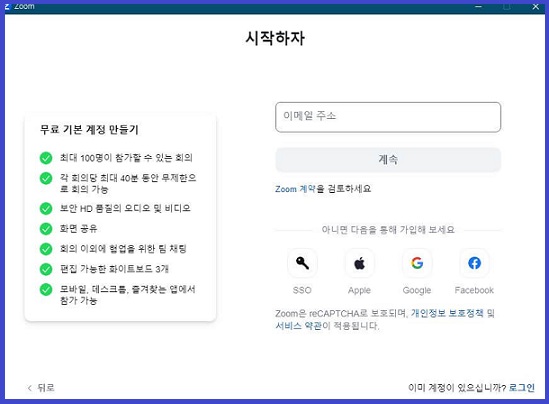The height and width of the screenshot is (404, 549).
Task: Sign up with the Google icon
Action: [417, 263]
